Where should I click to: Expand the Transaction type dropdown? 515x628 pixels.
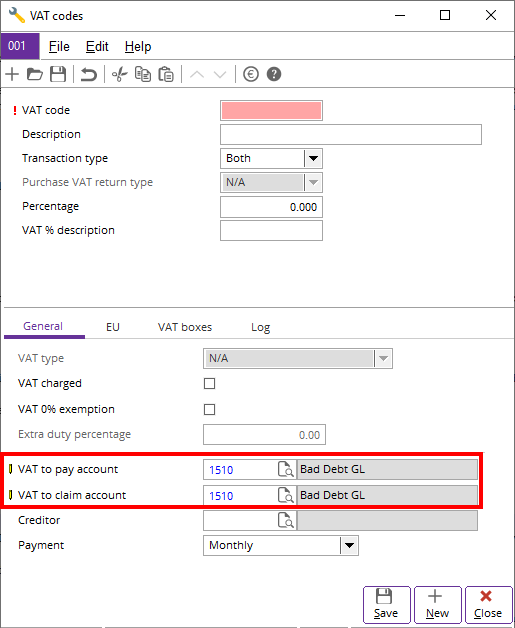coord(313,159)
